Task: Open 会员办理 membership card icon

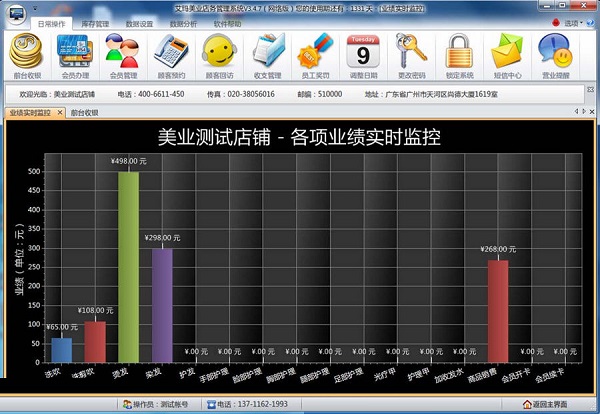Action: [75, 51]
